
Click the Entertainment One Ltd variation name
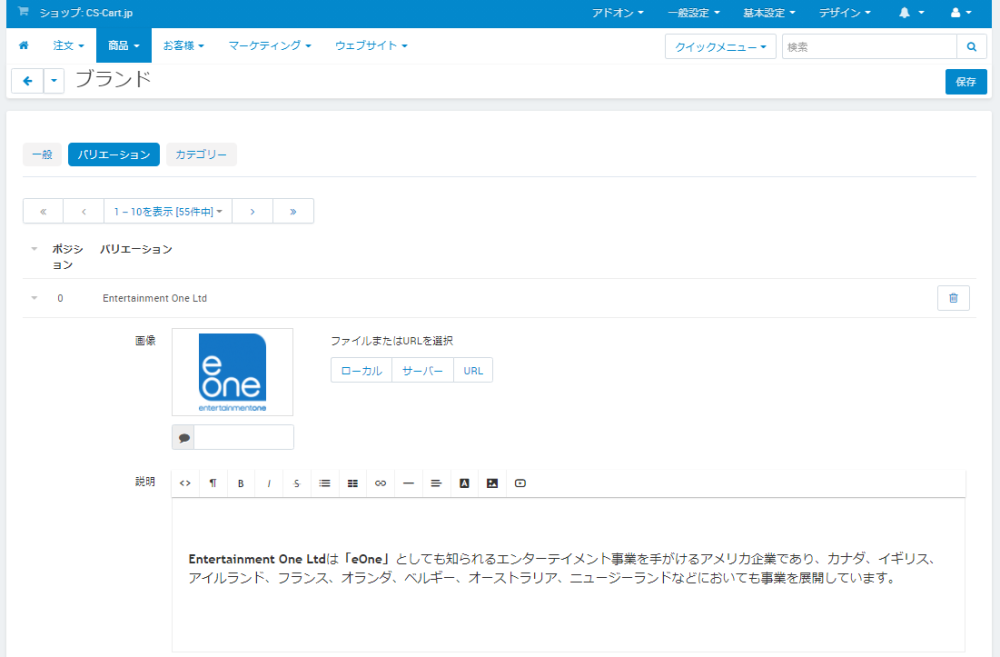[154, 298]
